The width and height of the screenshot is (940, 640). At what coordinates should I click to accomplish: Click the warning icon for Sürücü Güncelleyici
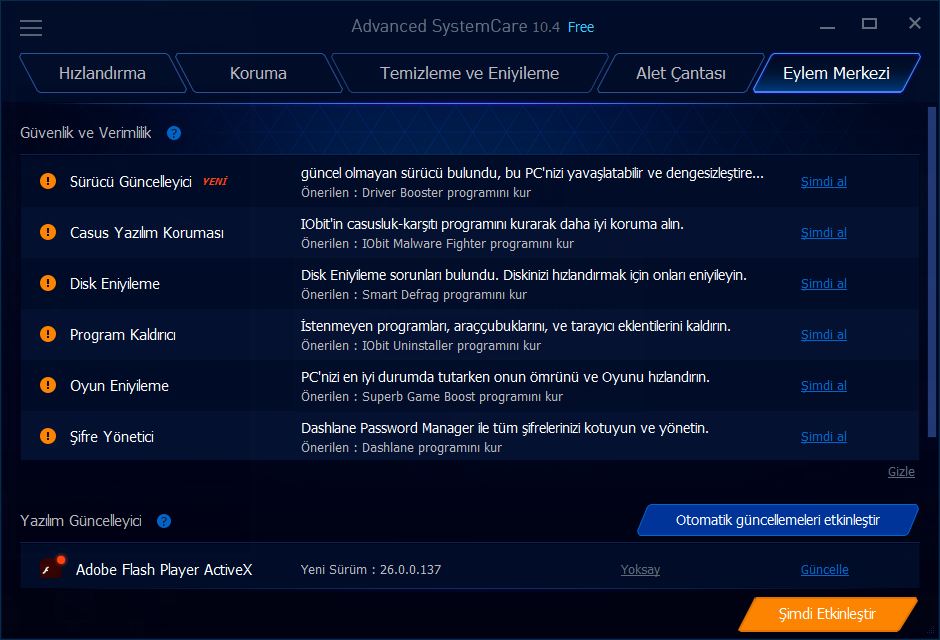[48, 181]
